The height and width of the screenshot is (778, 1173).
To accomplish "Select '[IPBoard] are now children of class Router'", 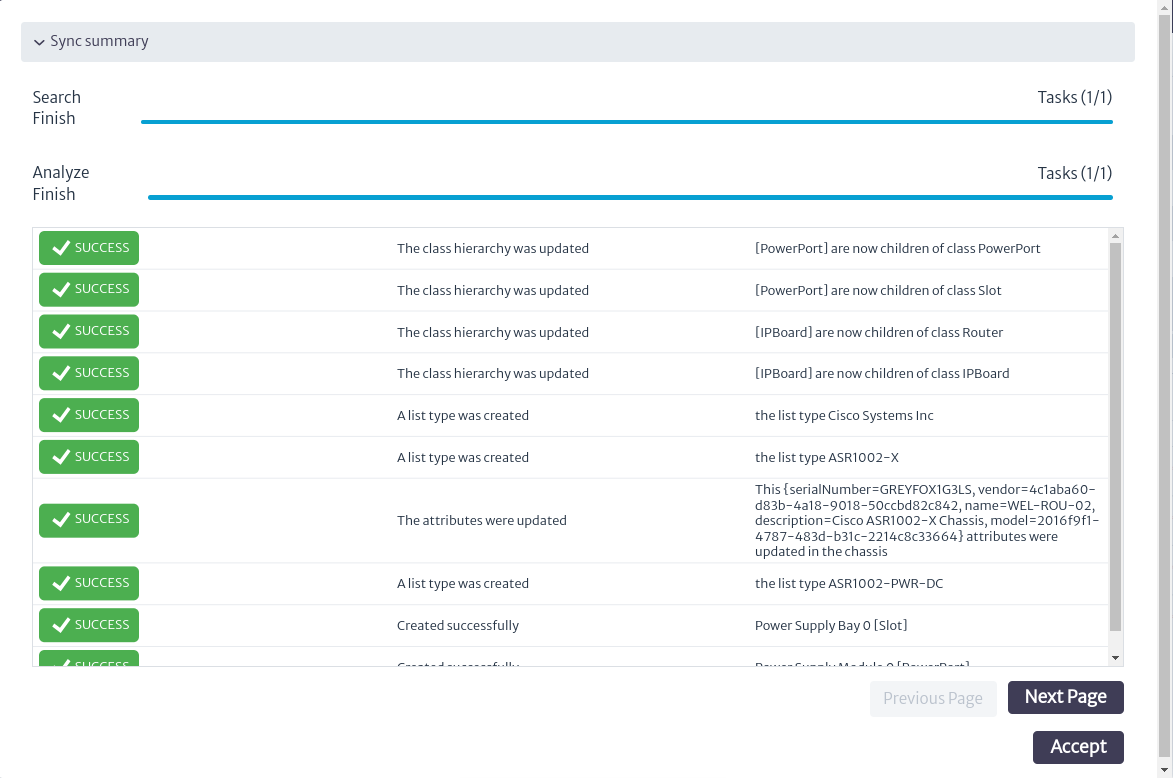I will tap(878, 332).
